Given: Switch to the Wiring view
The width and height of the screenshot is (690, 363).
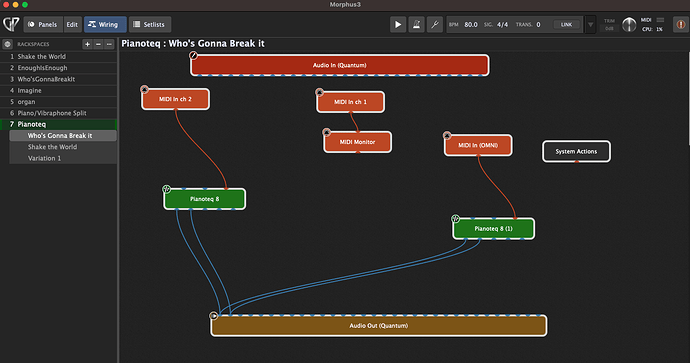Looking at the screenshot, I should pos(105,25).
